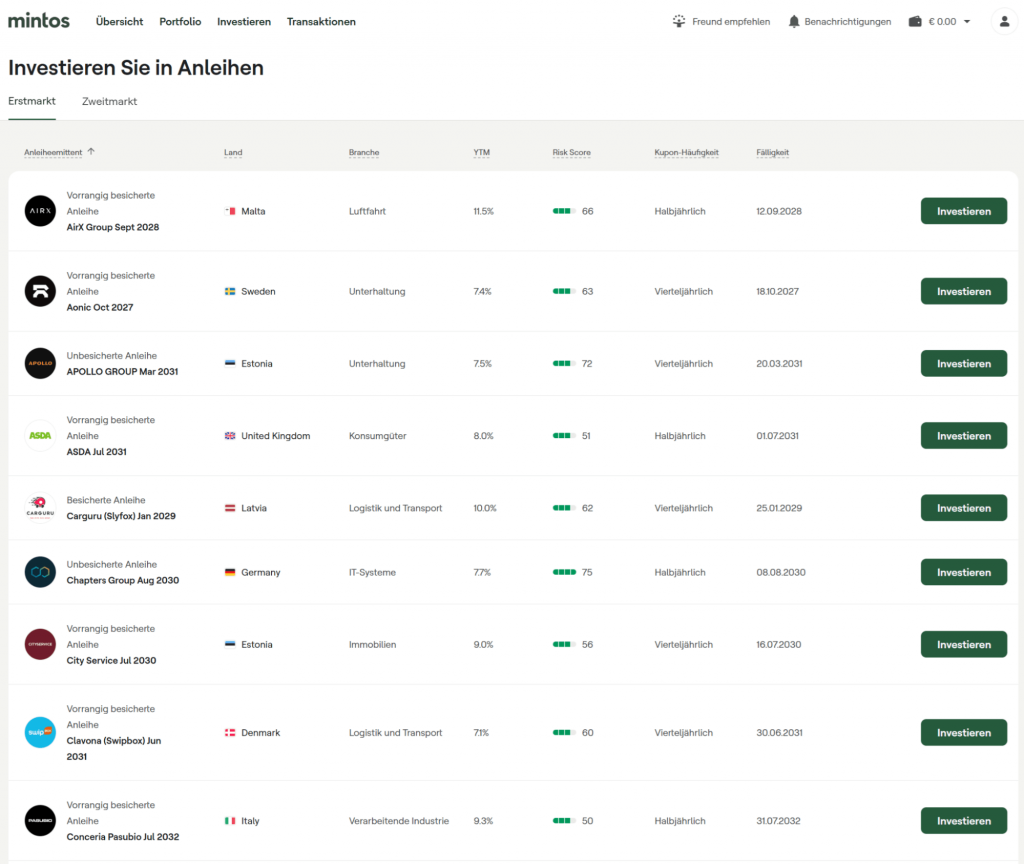This screenshot has width=1024, height=864.
Task: Switch to the Erstmarkt tab
Action: pos(32,101)
